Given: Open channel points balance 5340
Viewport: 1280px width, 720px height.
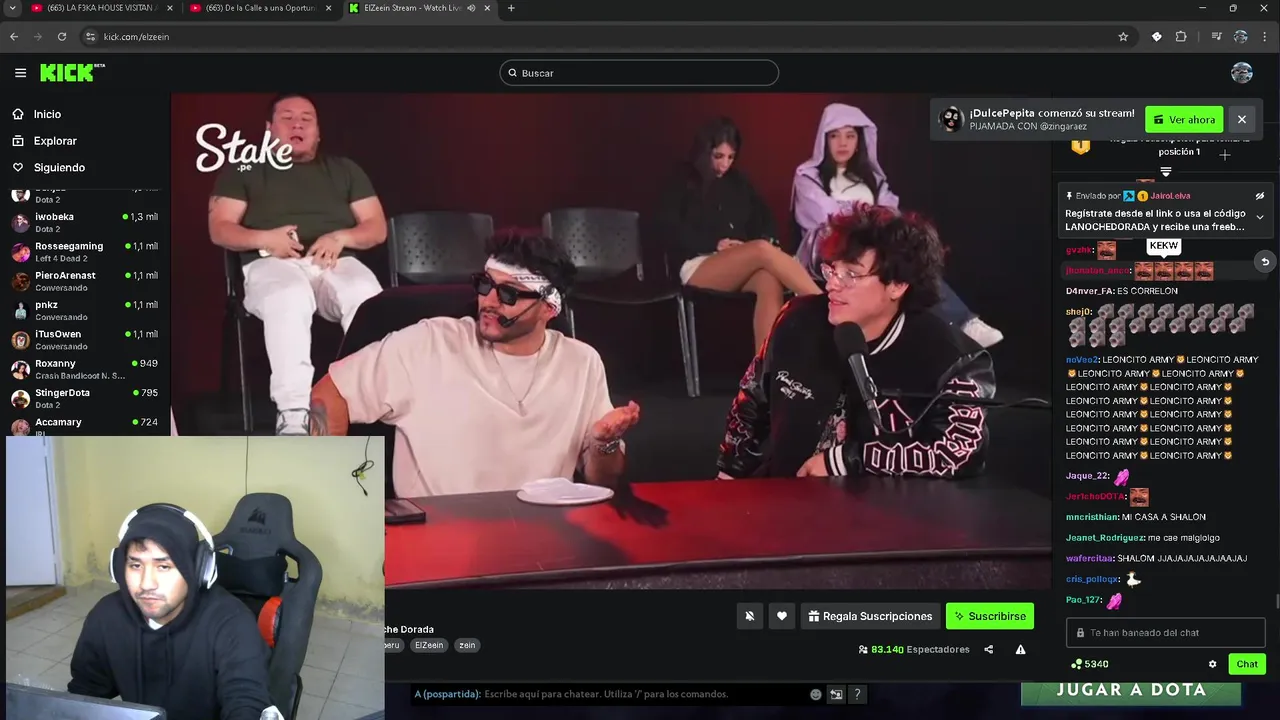Looking at the screenshot, I should pyautogui.click(x=1089, y=664).
